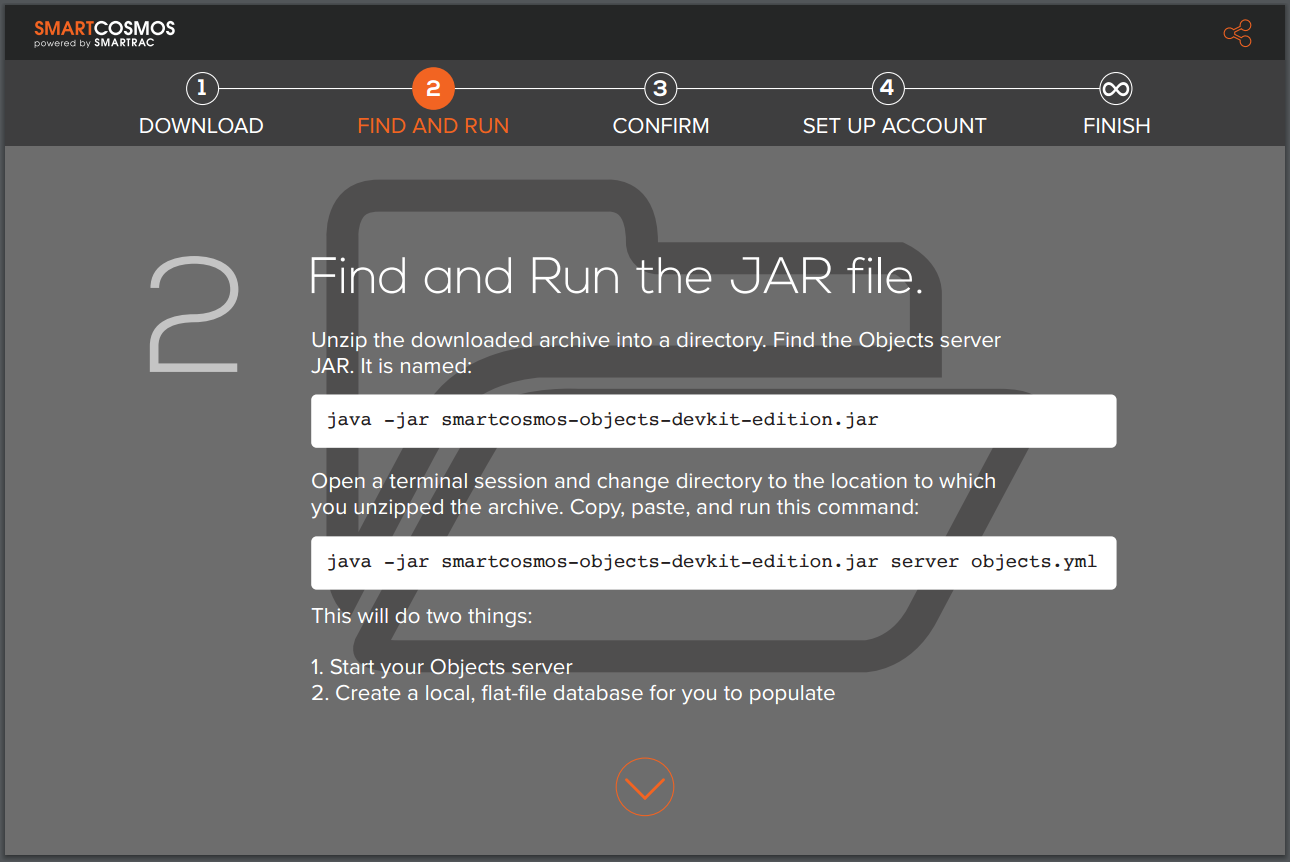Image resolution: width=1290 pixels, height=862 pixels.
Task: Open the DOWNLOAD step label
Action: (201, 126)
